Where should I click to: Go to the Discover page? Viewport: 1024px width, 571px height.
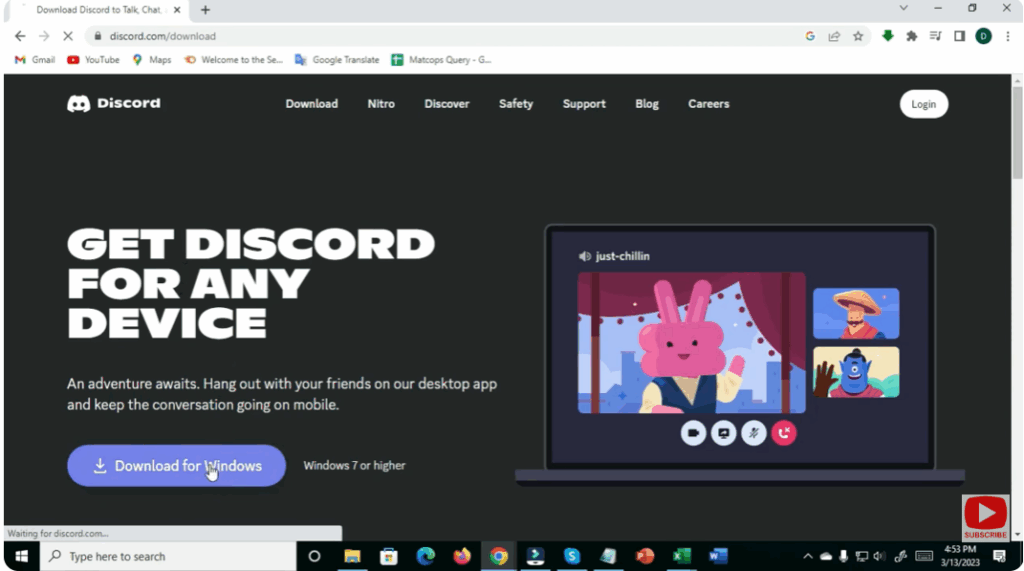coord(447,104)
